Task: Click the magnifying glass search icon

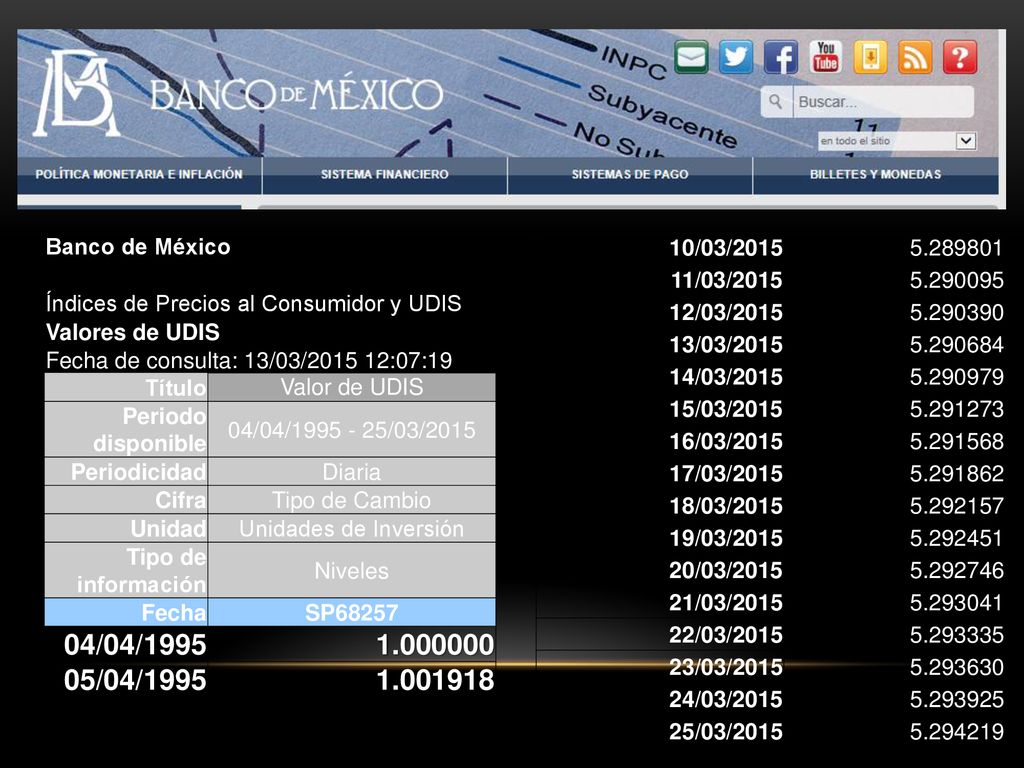Action: [x=776, y=102]
